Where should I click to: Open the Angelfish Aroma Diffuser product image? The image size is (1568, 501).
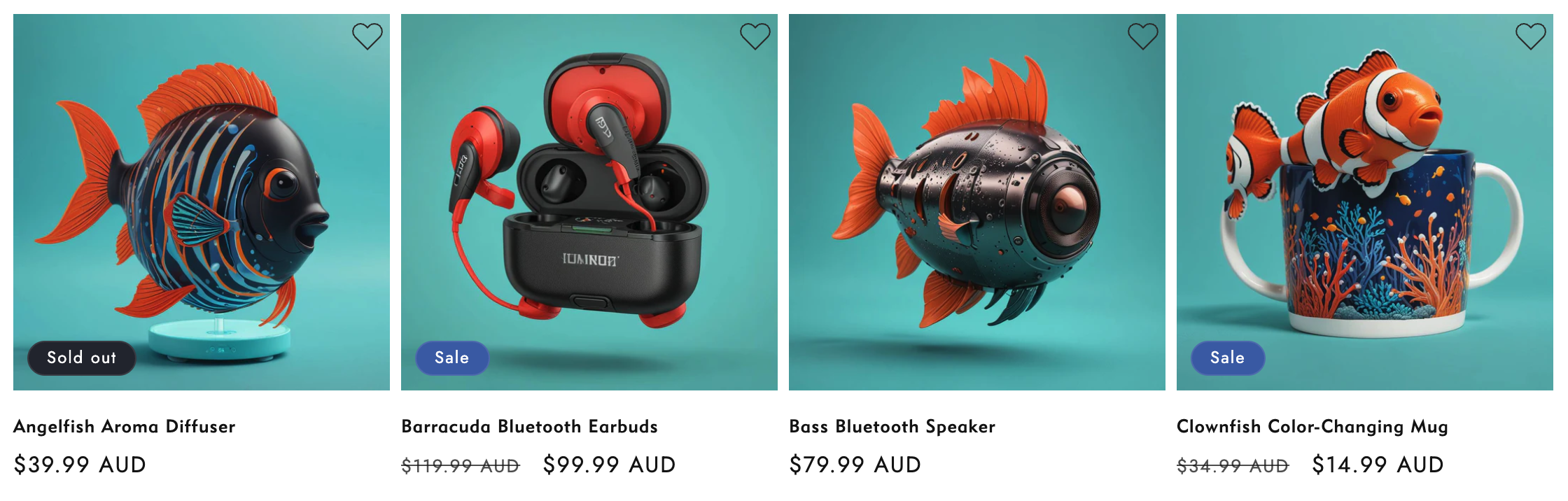(202, 202)
